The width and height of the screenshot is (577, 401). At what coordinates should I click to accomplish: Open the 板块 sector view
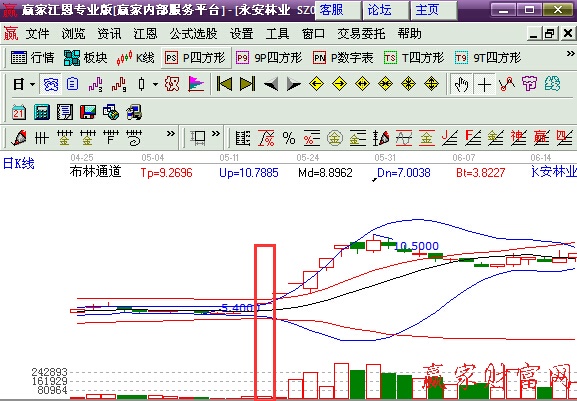point(85,58)
